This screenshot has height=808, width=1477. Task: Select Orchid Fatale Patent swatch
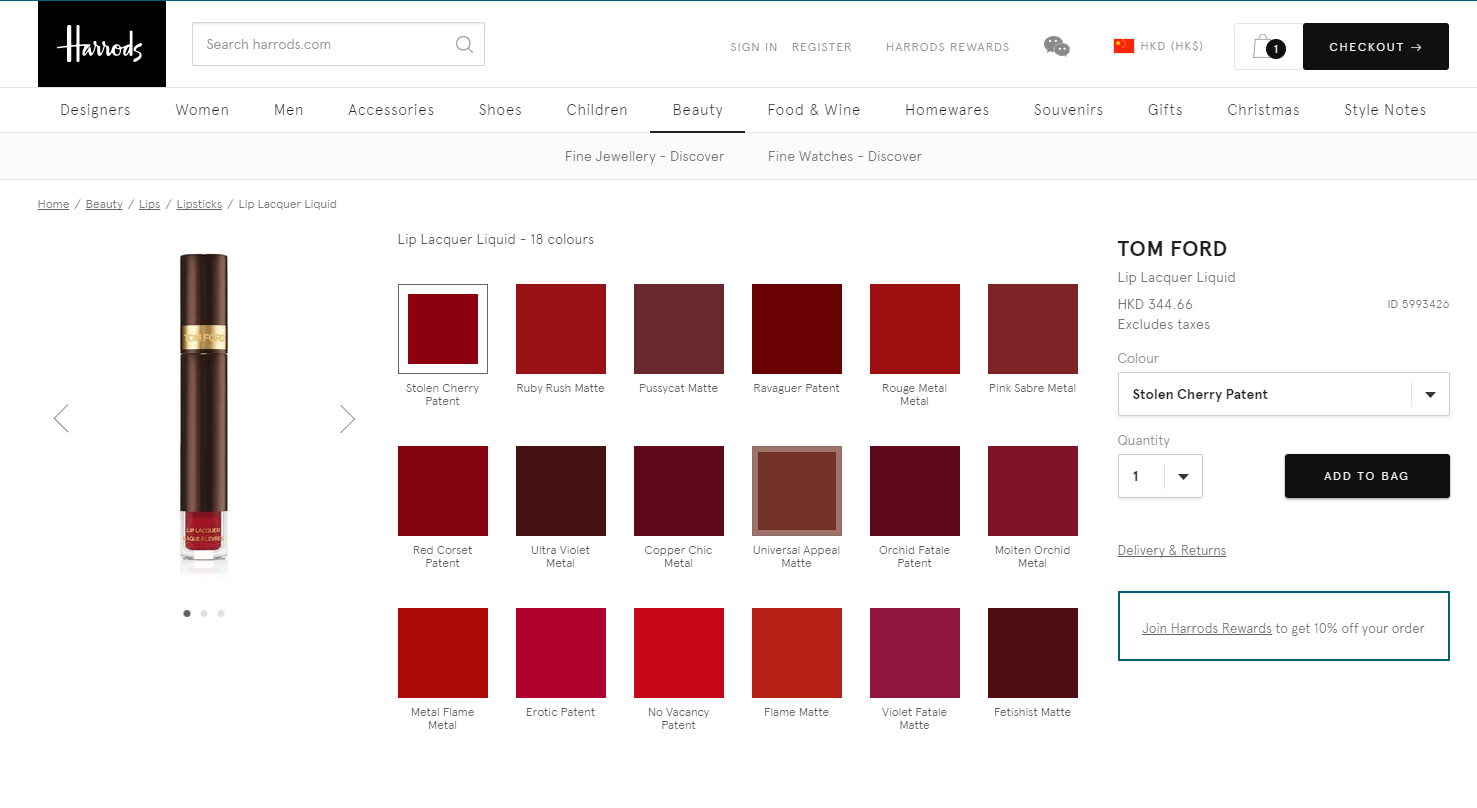pyautogui.click(x=915, y=491)
